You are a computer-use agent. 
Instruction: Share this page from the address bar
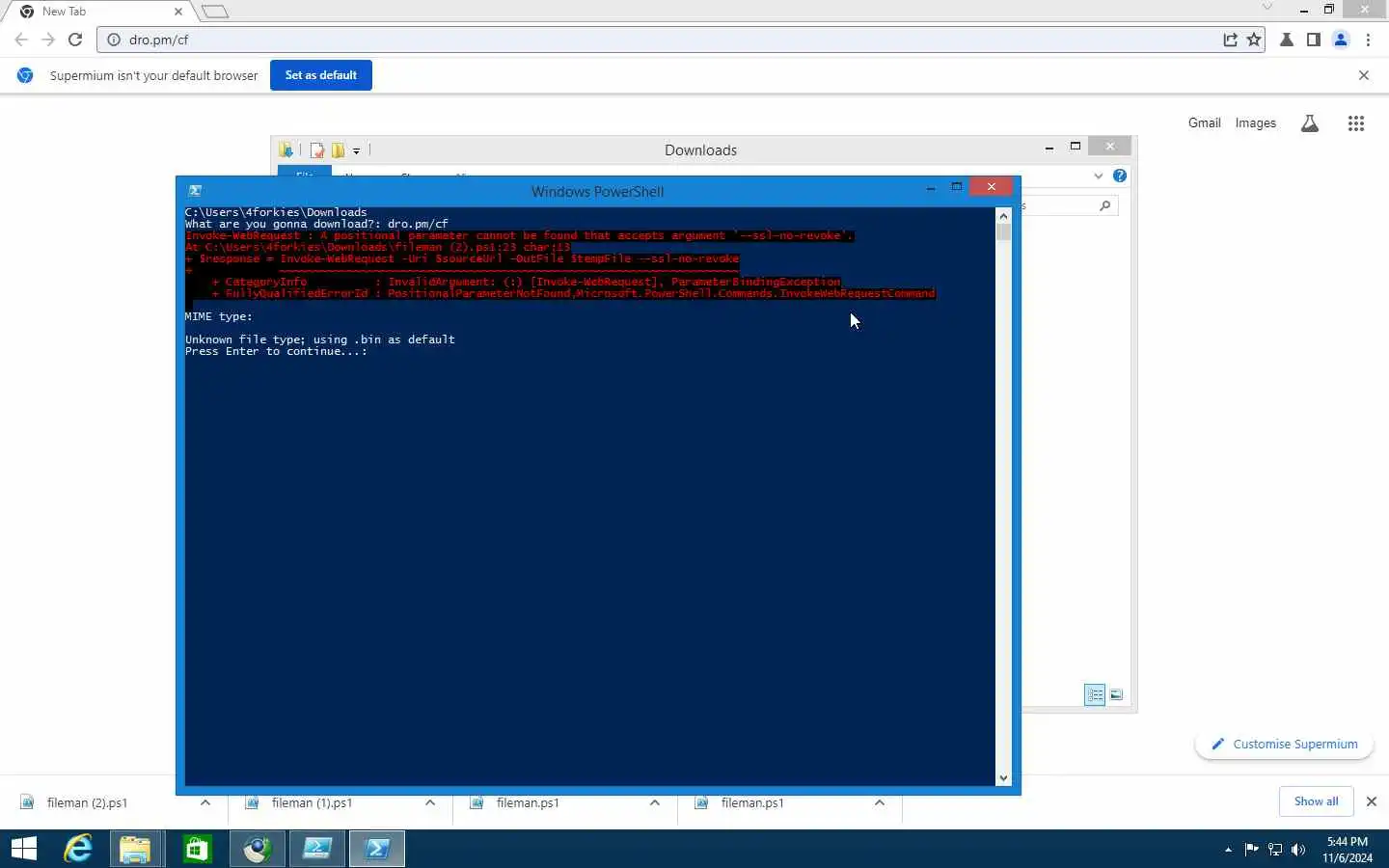[1230, 40]
